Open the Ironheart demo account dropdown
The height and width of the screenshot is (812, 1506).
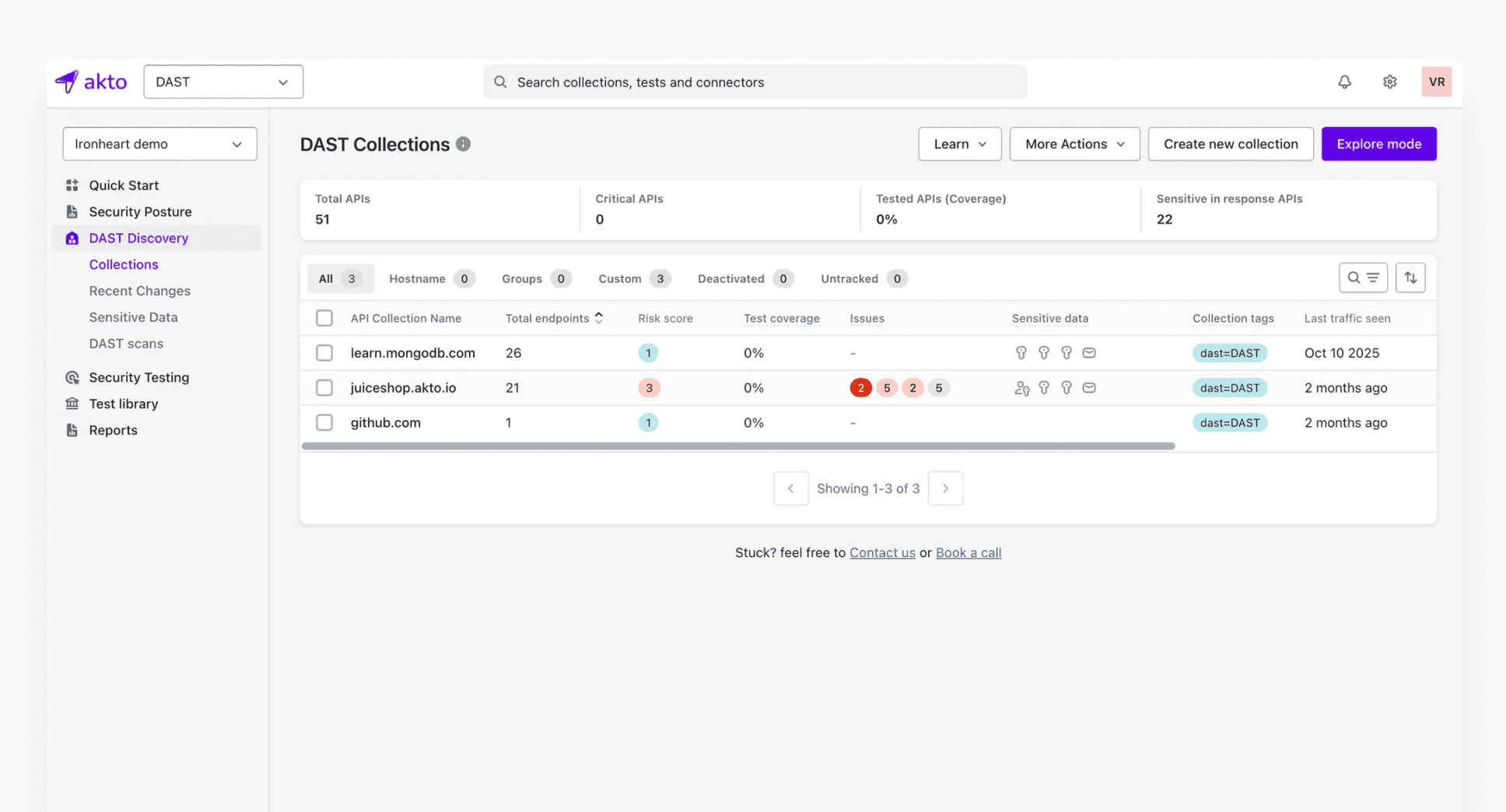159,144
